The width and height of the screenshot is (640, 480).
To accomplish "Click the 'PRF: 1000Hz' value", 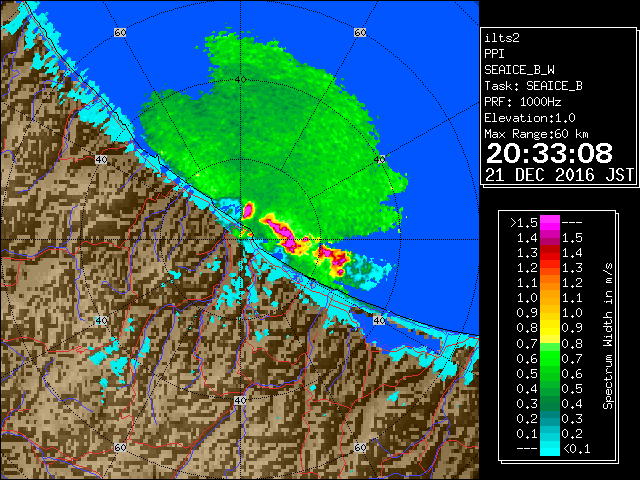I will point(523,102).
